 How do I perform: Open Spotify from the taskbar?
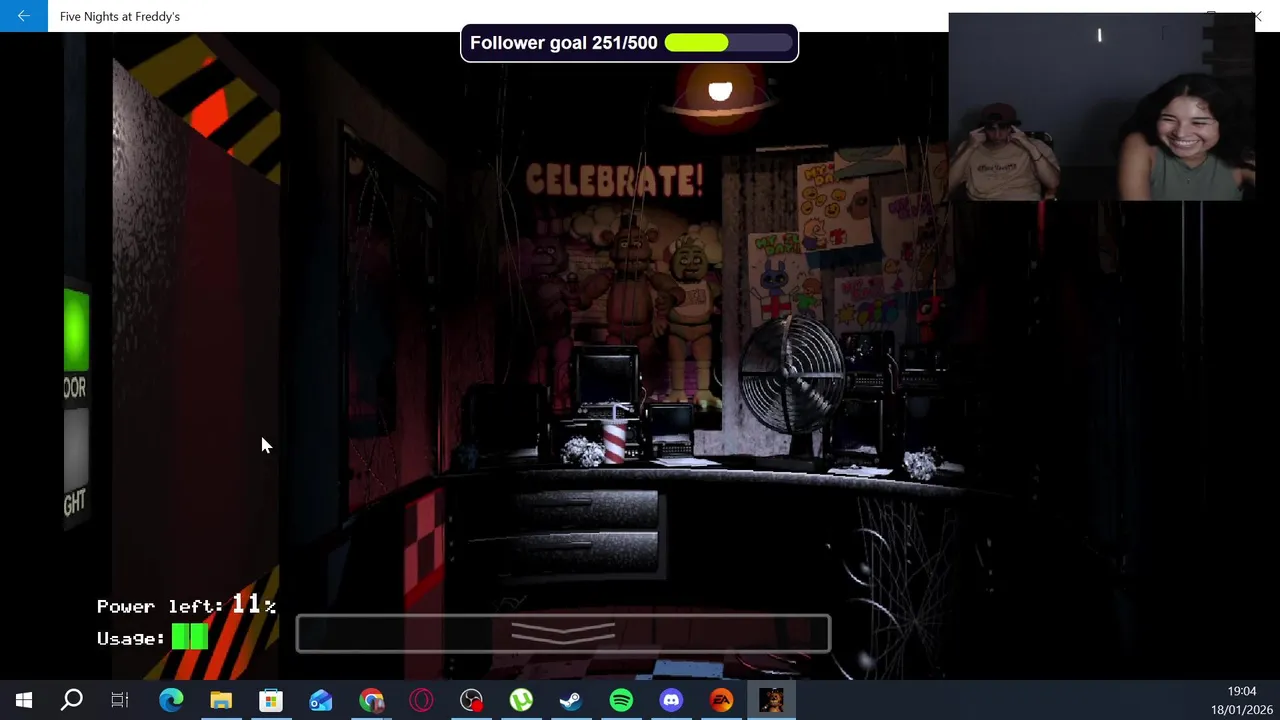tap(621, 700)
